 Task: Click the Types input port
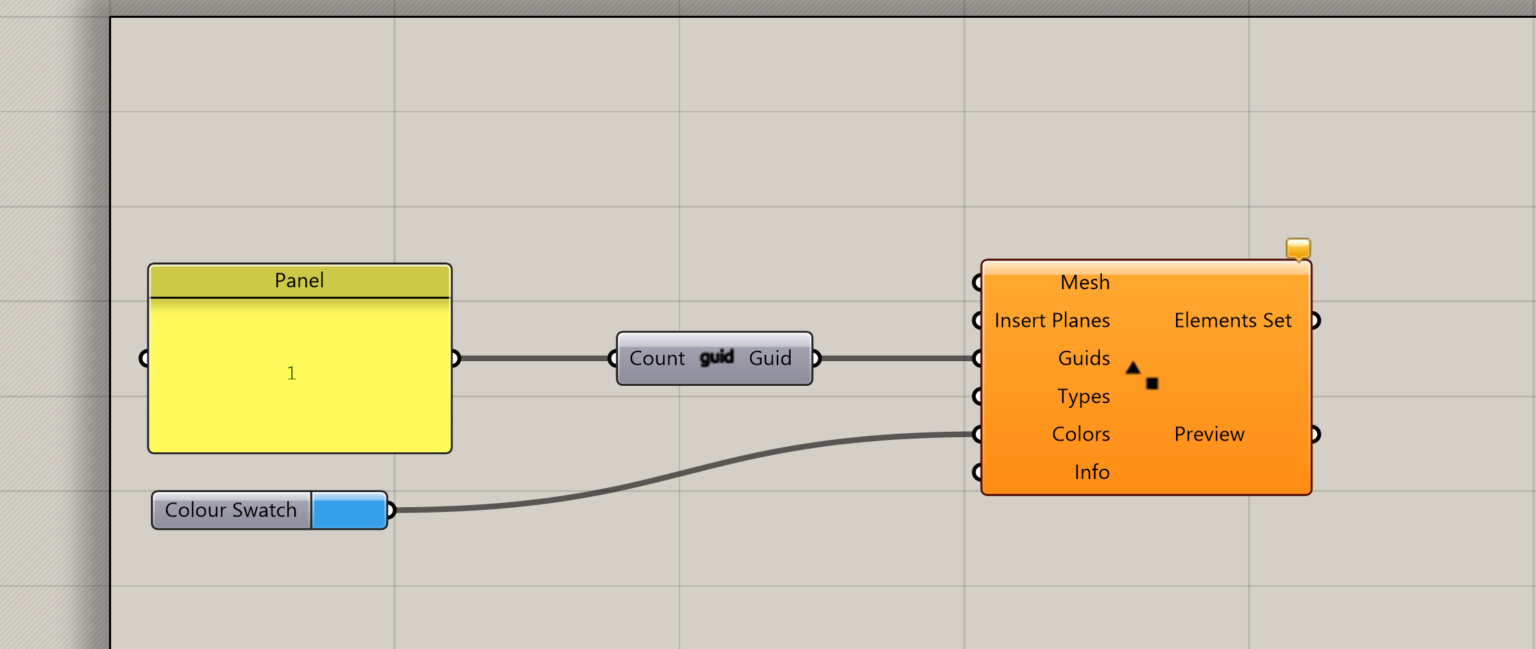tap(977, 396)
